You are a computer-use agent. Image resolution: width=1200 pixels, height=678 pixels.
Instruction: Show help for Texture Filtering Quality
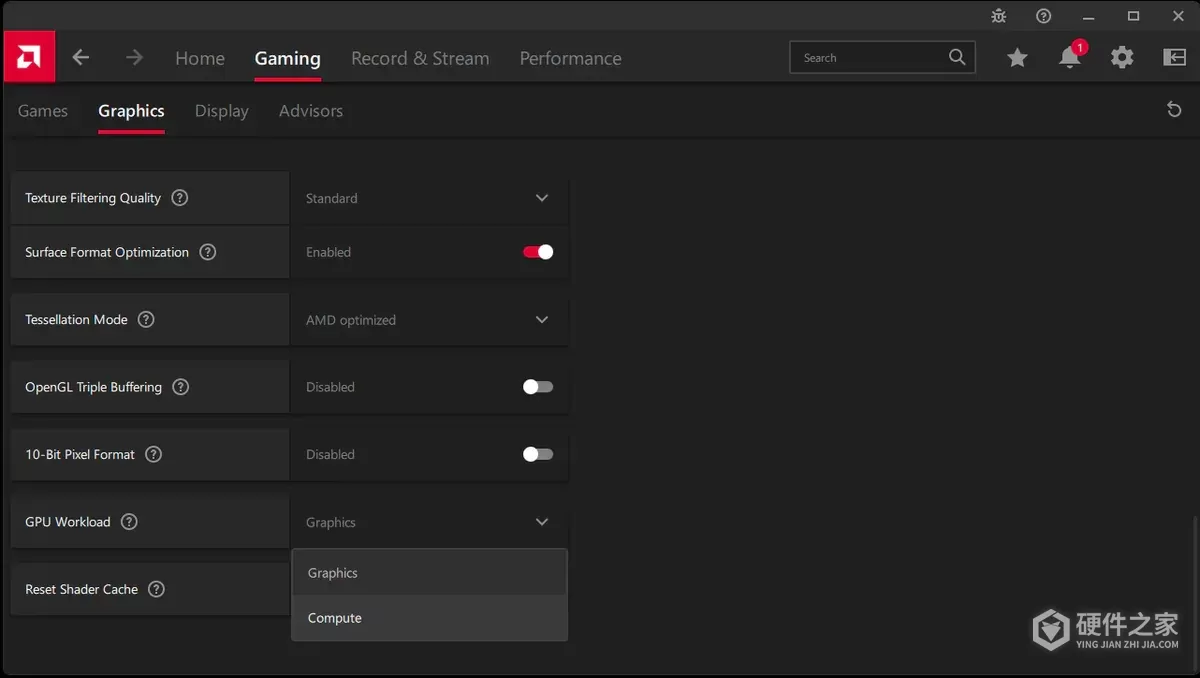[180, 198]
